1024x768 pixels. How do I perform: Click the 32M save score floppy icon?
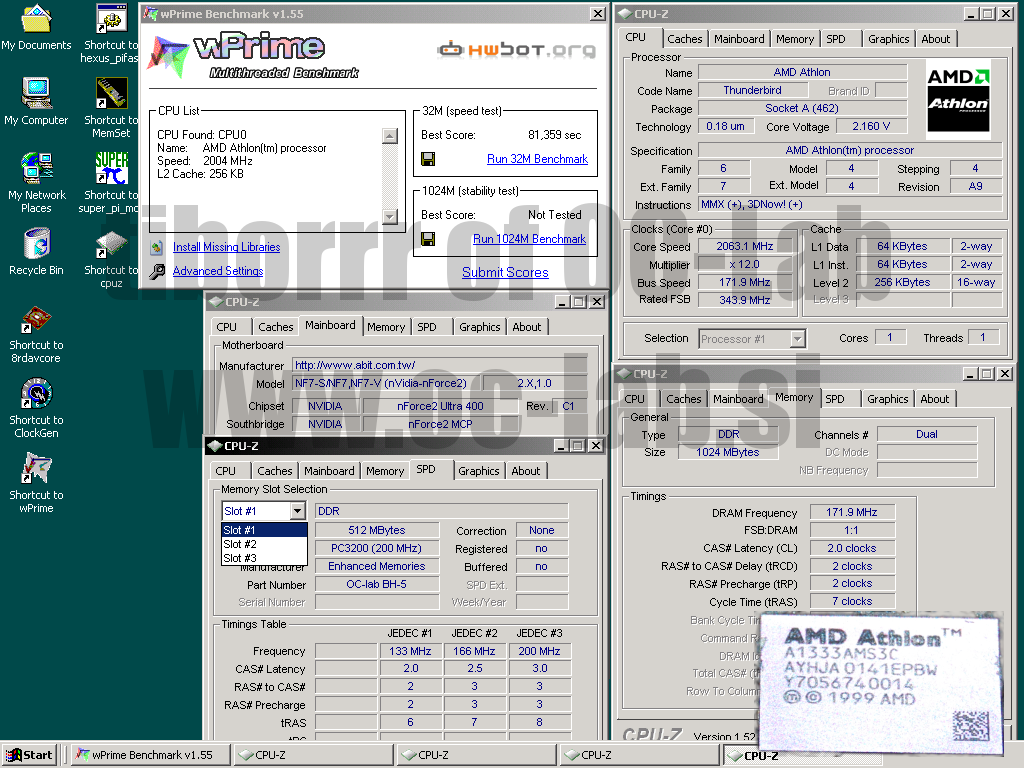click(428, 159)
